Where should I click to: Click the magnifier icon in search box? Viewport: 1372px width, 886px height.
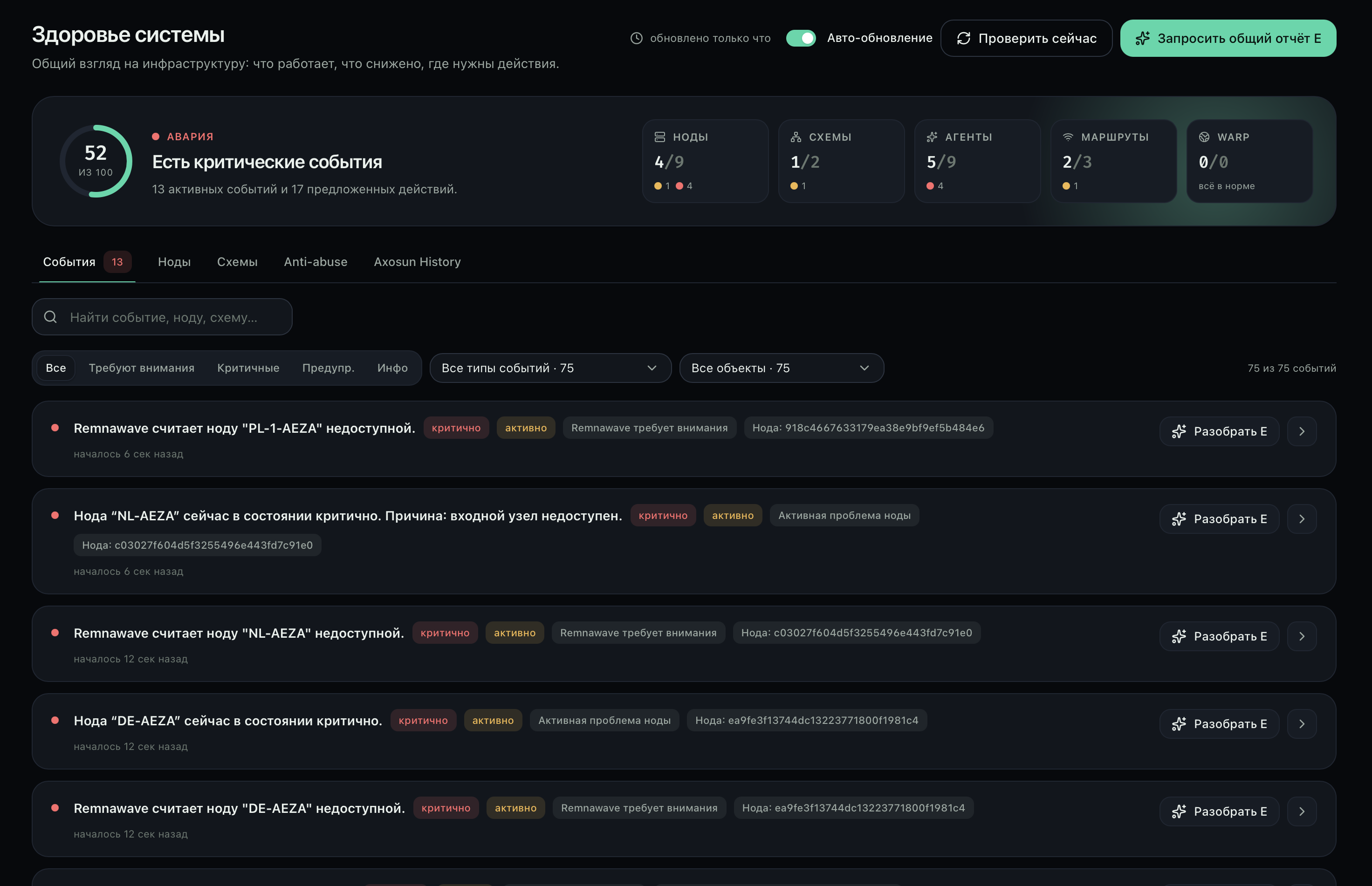[x=50, y=317]
